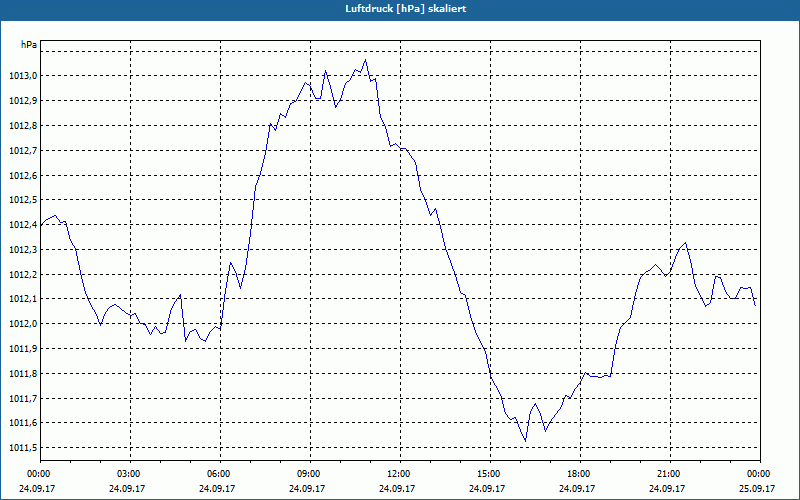Select the 1011,7 pressure axis value

(23, 398)
